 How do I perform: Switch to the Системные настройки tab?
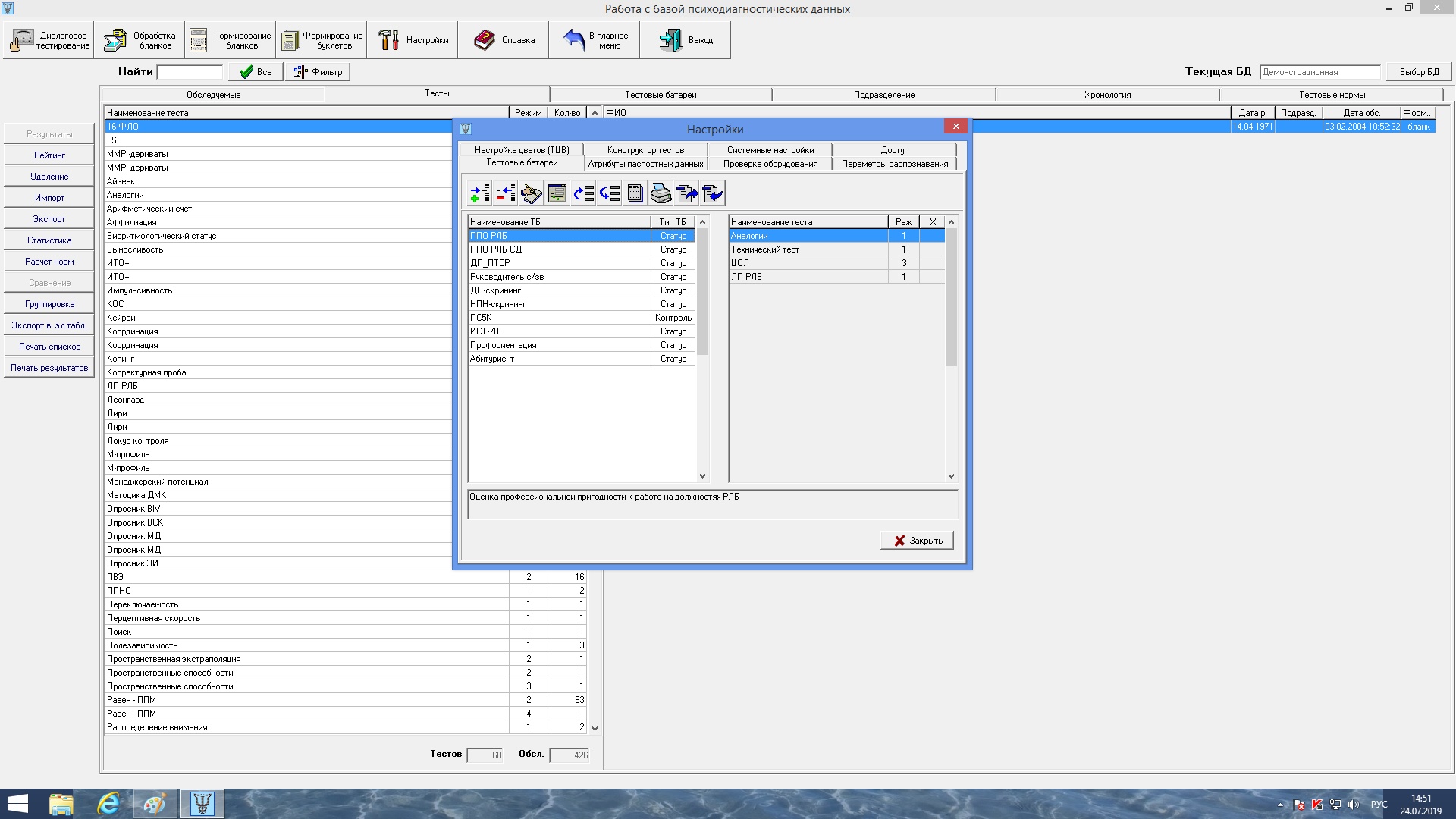(x=770, y=150)
